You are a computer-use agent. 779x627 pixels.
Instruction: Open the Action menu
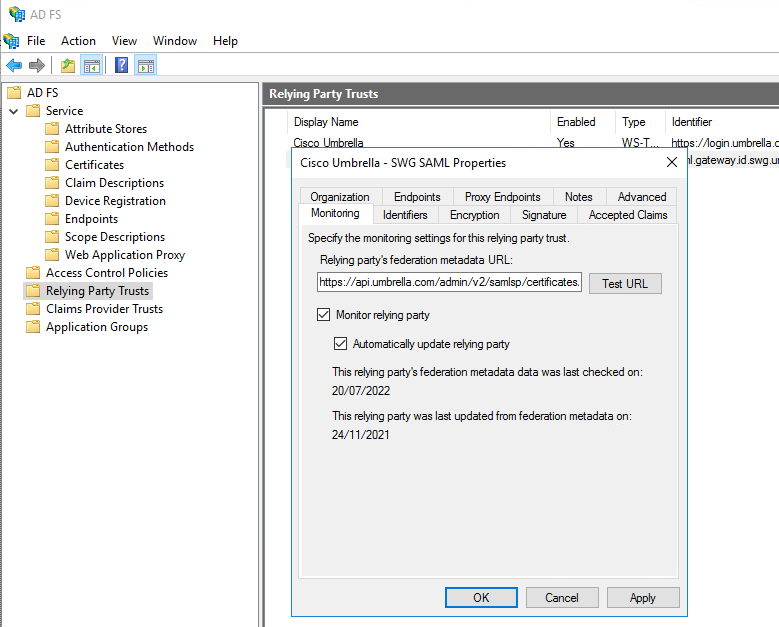tap(78, 41)
